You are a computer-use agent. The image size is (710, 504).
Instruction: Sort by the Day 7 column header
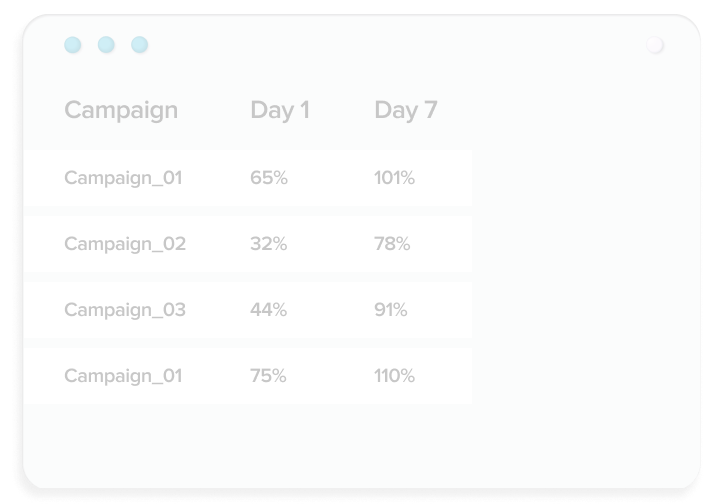point(406,110)
